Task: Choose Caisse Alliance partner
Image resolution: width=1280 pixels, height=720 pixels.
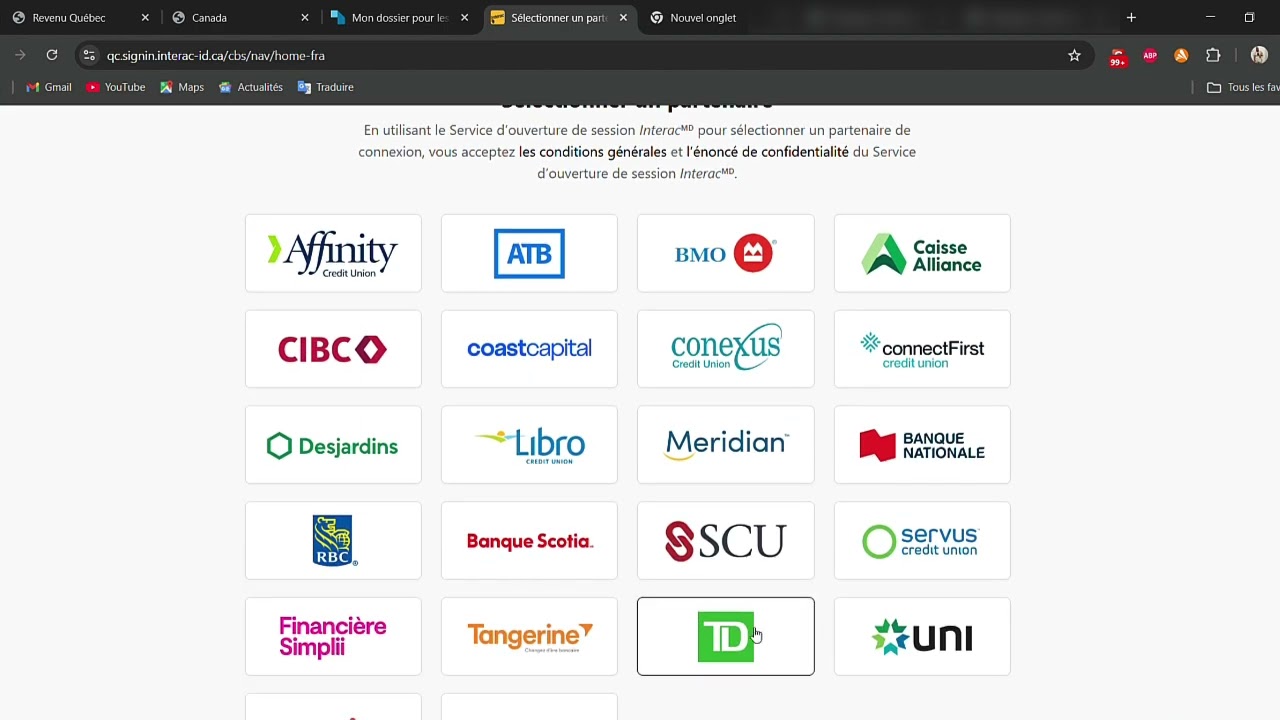Action: tap(922, 253)
